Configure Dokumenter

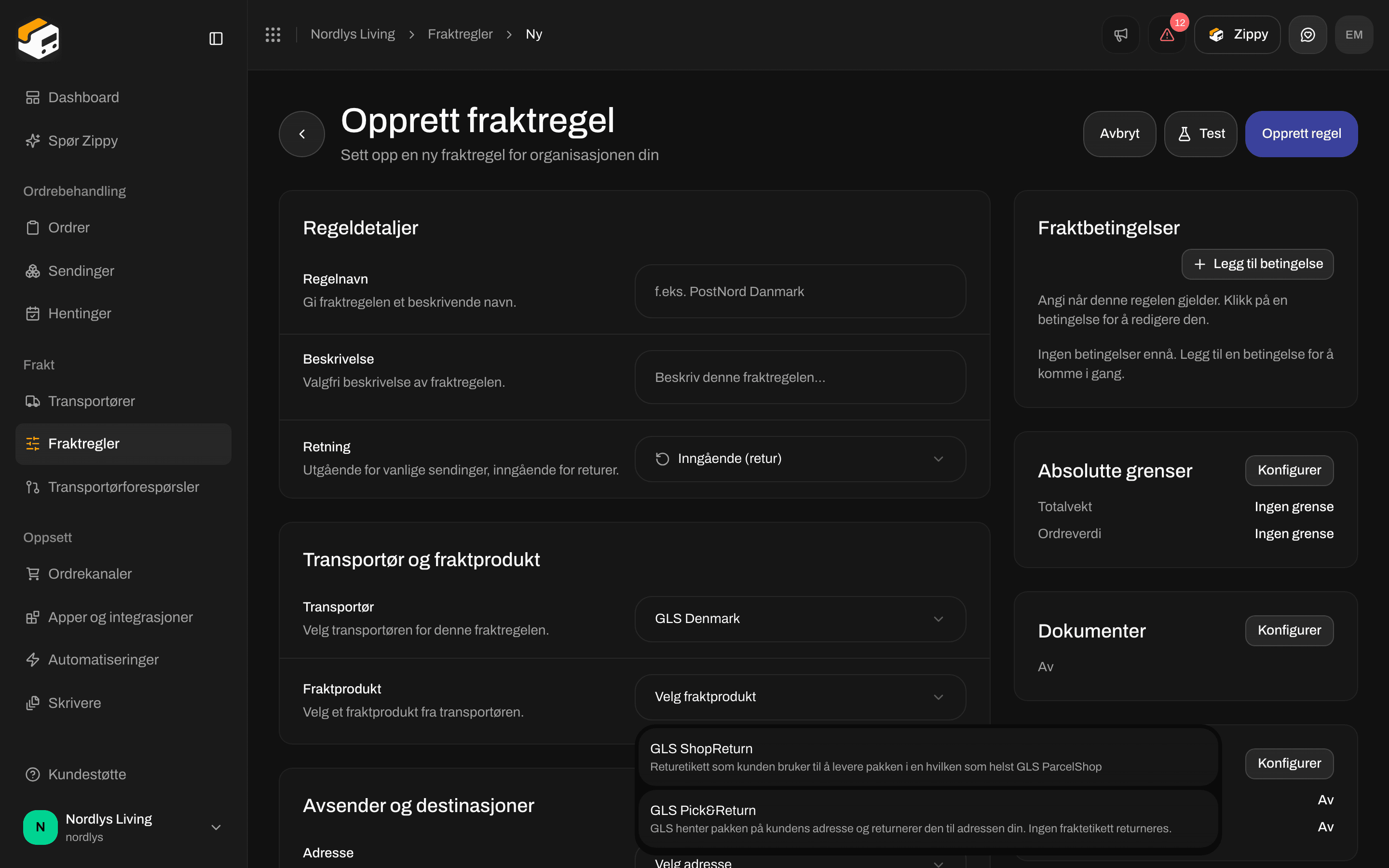tap(1289, 630)
